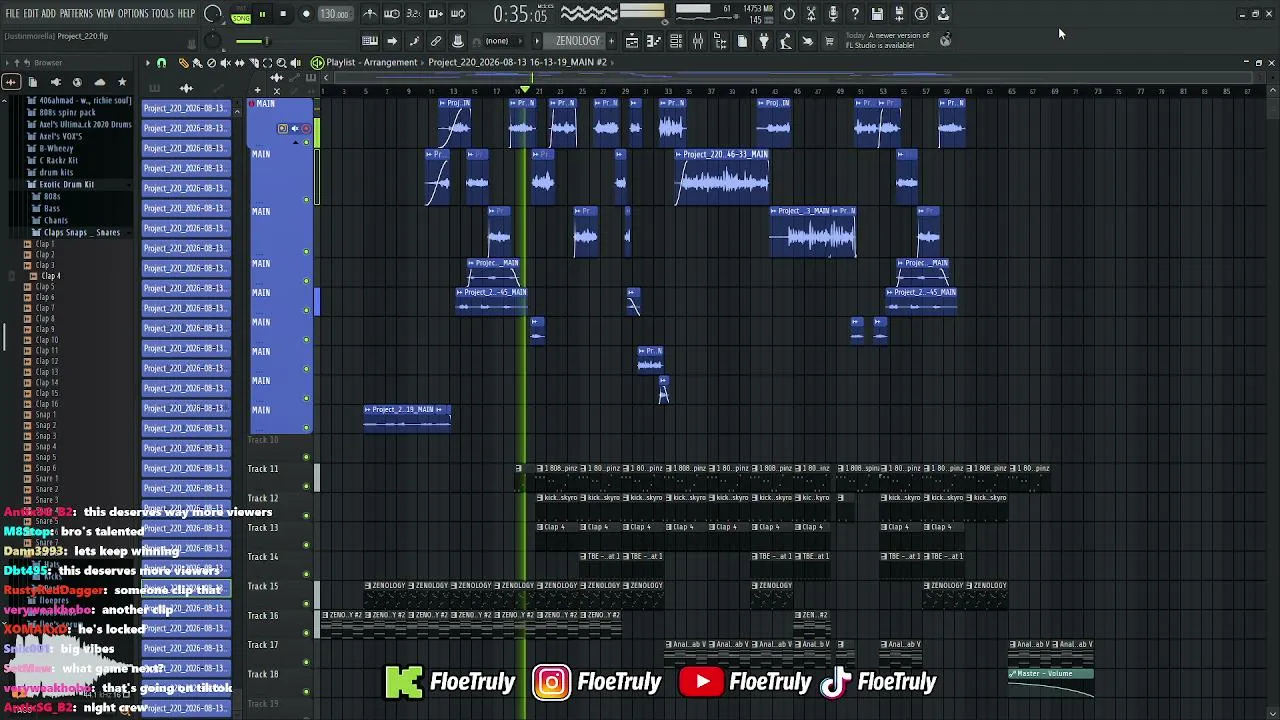This screenshot has width=1280, height=720.
Task: Pause playback with the pause button
Action: click(262, 14)
